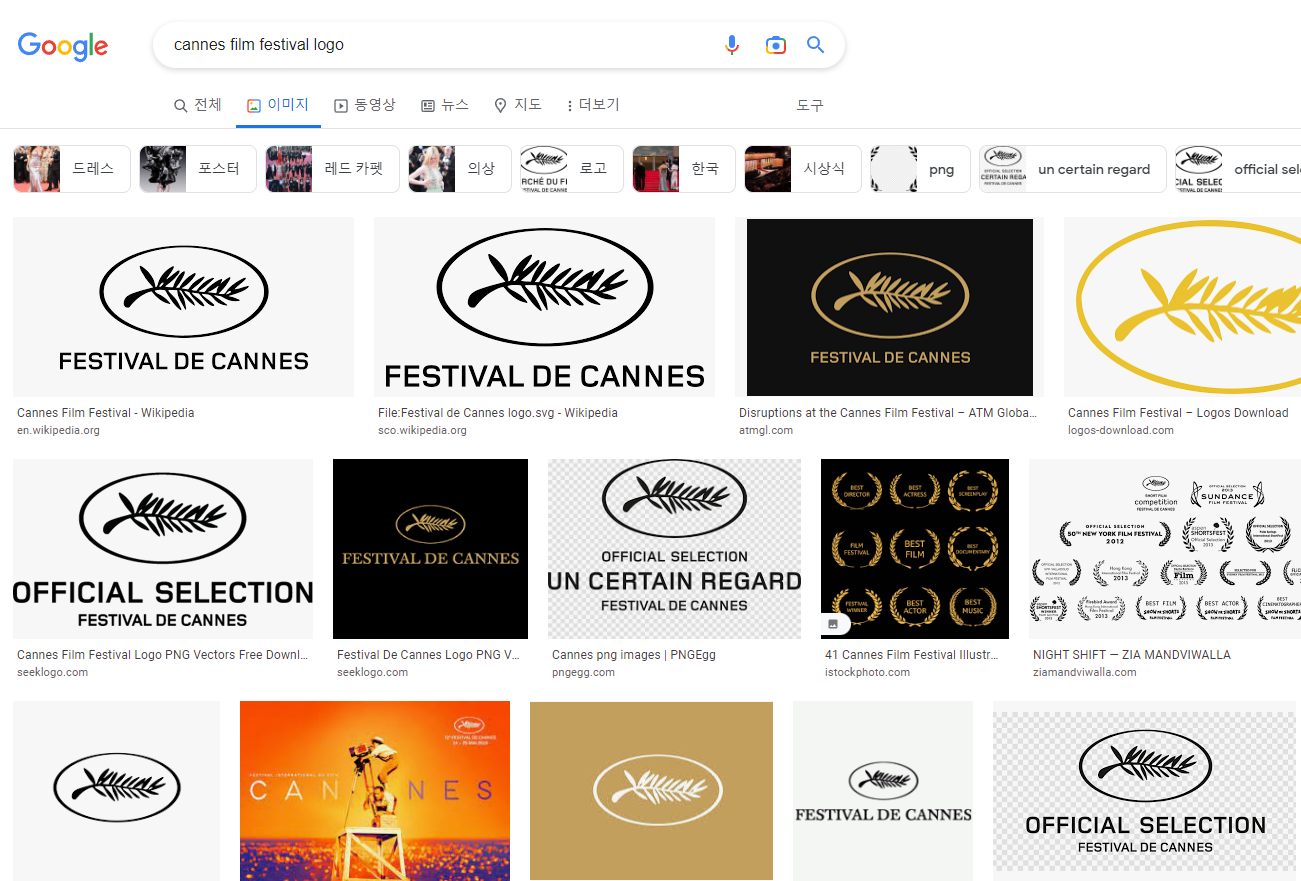Start voice search with the microphone icon
Viewport: 1301px width, 881px height.
click(732, 45)
